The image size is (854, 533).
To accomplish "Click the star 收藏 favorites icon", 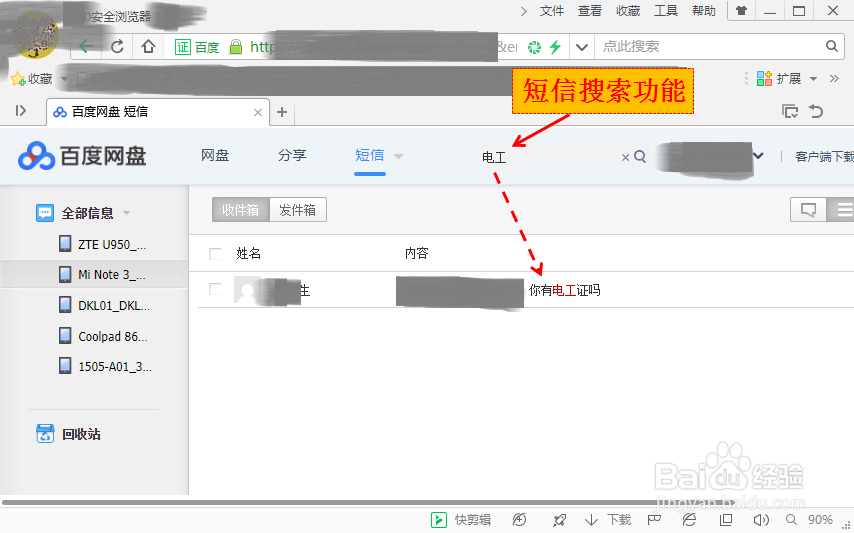I will point(19,79).
